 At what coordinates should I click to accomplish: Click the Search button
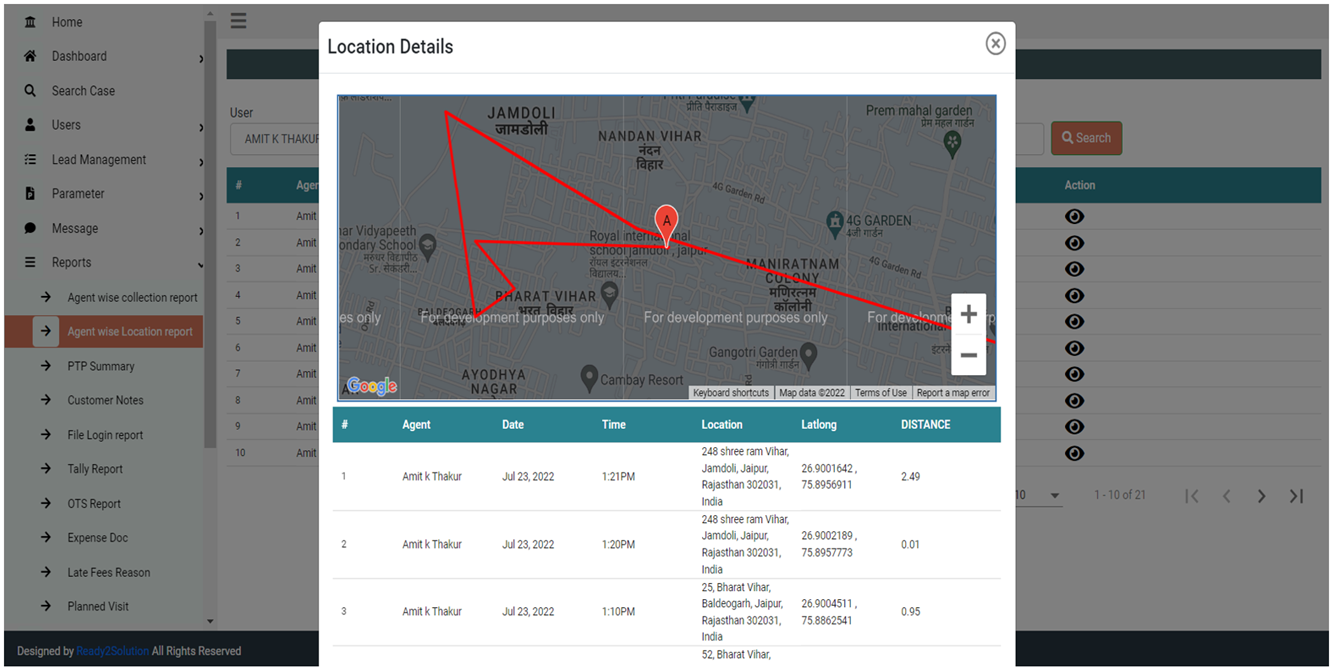[x=1086, y=138]
